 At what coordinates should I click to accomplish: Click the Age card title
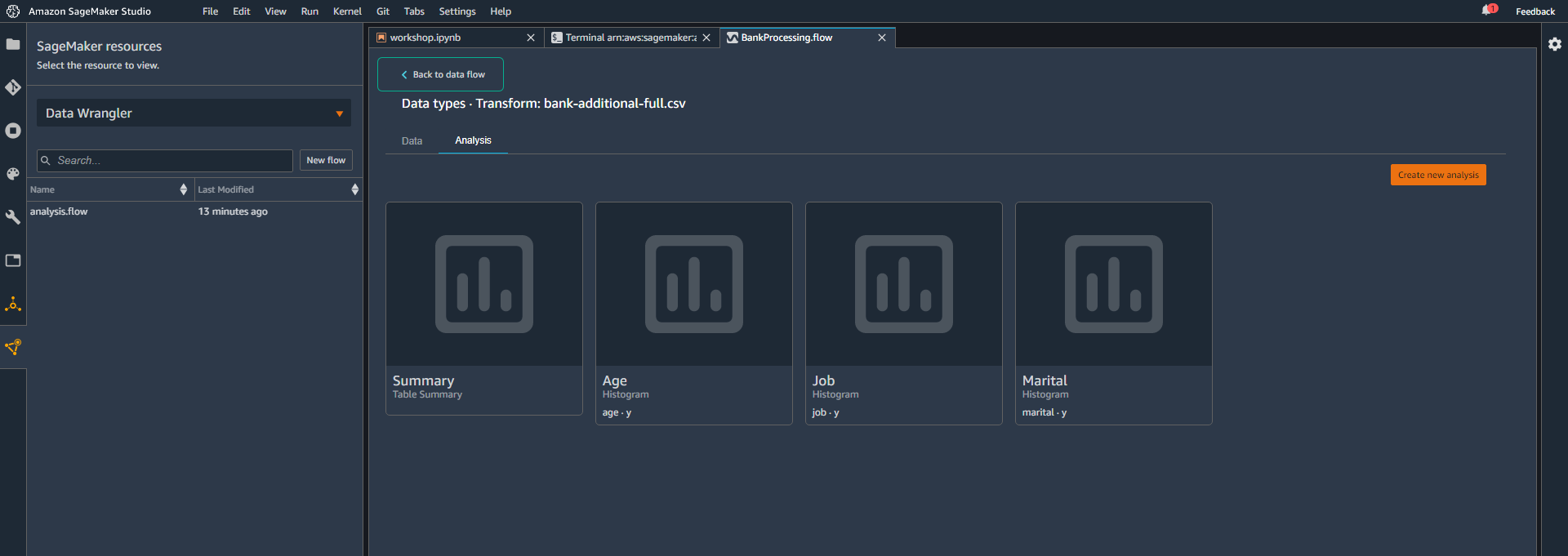tap(615, 380)
